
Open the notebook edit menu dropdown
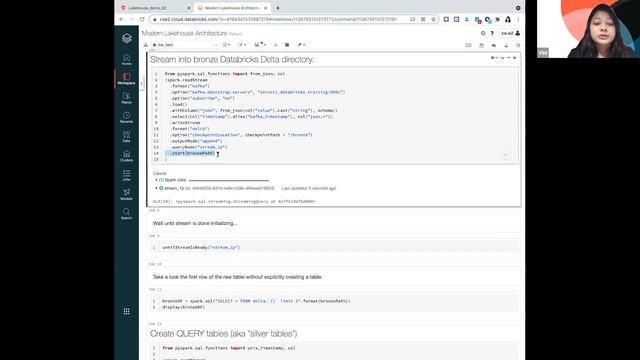click(242, 45)
